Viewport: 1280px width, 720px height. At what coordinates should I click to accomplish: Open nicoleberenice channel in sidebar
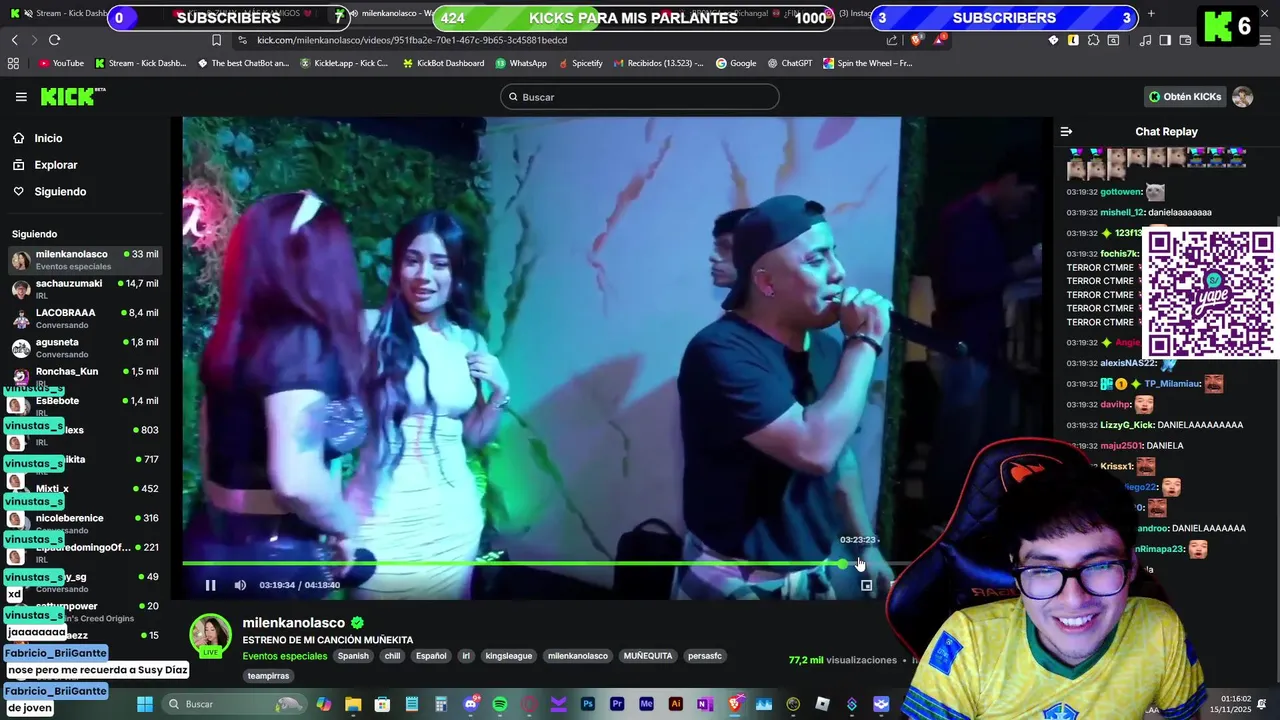[85, 523]
